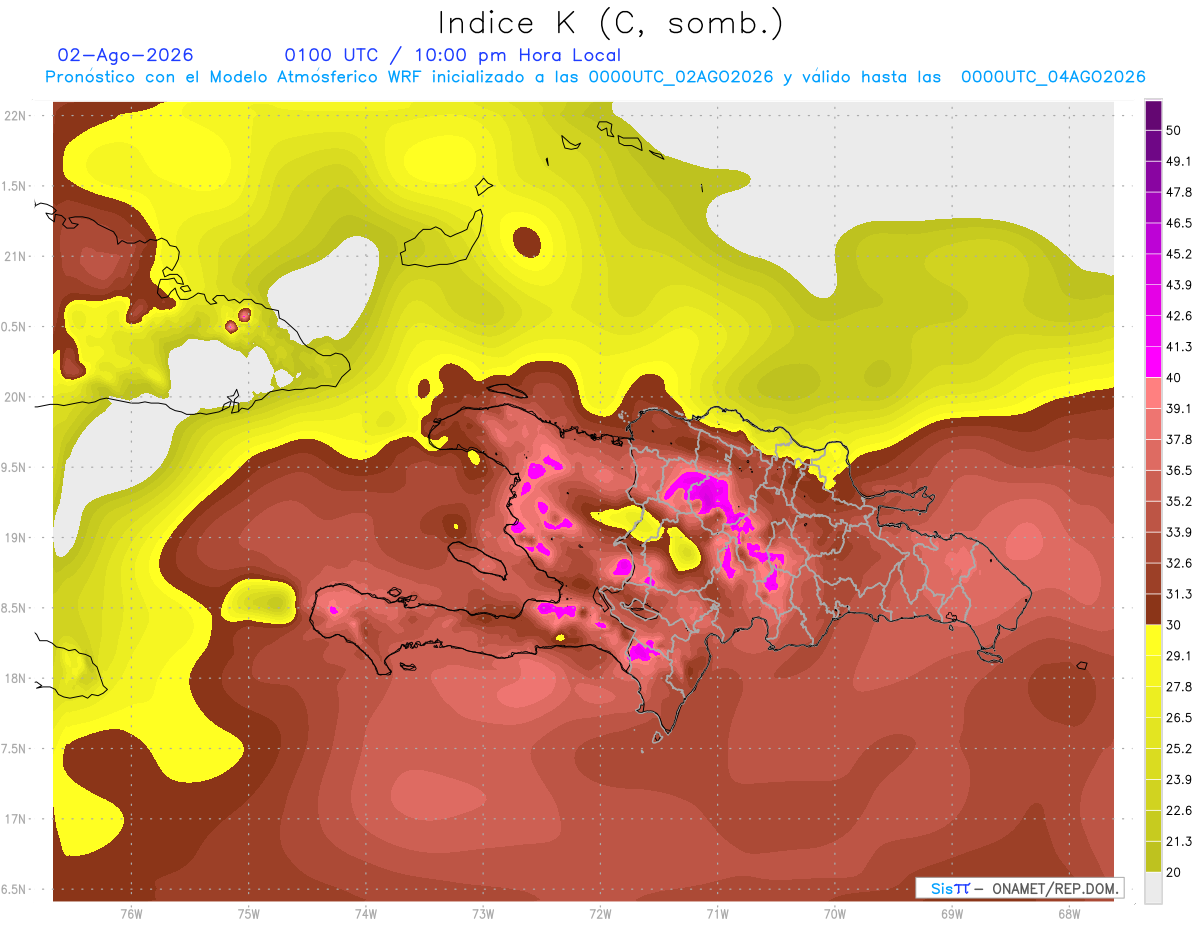Click the '19N' latitude label
Screen dimensions: 1200x927
tap(15, 538)
